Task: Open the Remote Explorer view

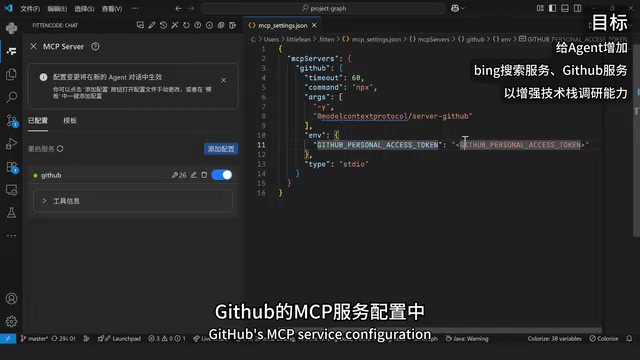Action: (x=11, y=190)
